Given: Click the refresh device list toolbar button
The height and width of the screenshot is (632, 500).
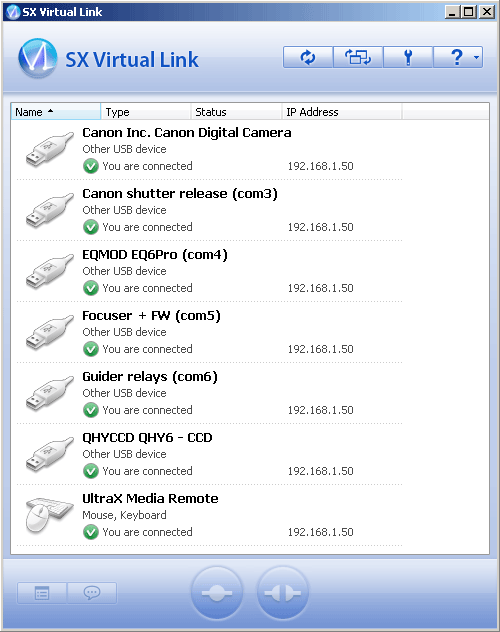Looking at the screenshot, I should [308, 57].
